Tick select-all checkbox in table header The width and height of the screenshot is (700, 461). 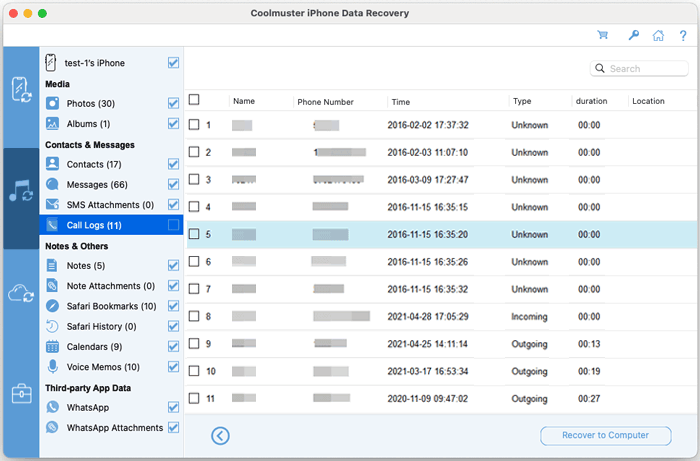pyautogui.click(x=194, y=100)
